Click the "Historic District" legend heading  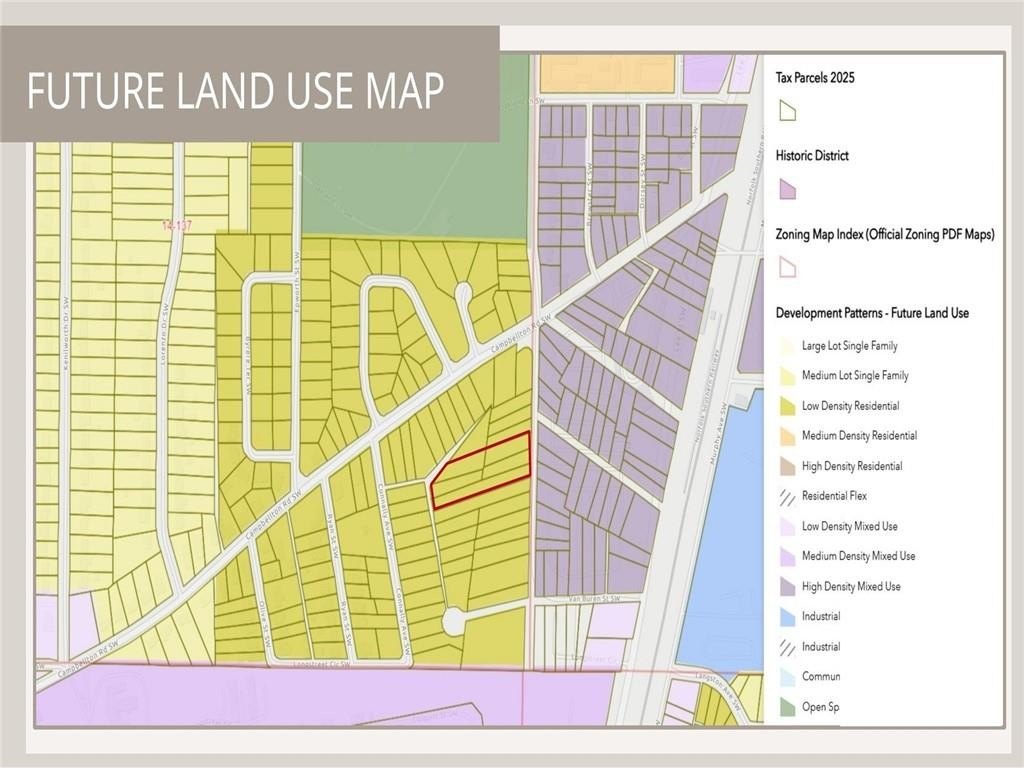pos(812,155)
